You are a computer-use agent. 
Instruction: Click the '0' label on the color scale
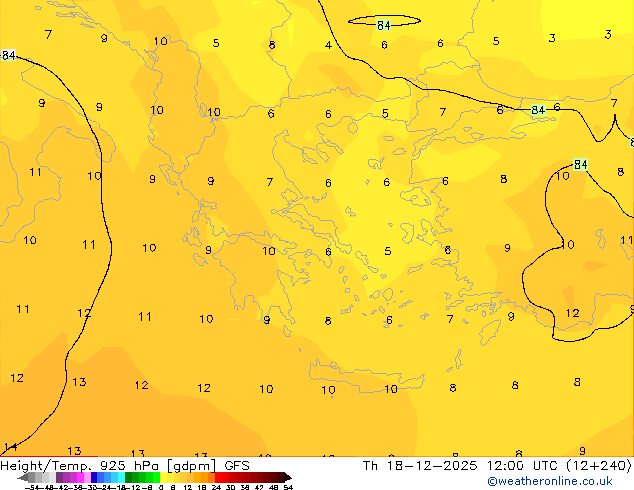(x=161, y=487)
